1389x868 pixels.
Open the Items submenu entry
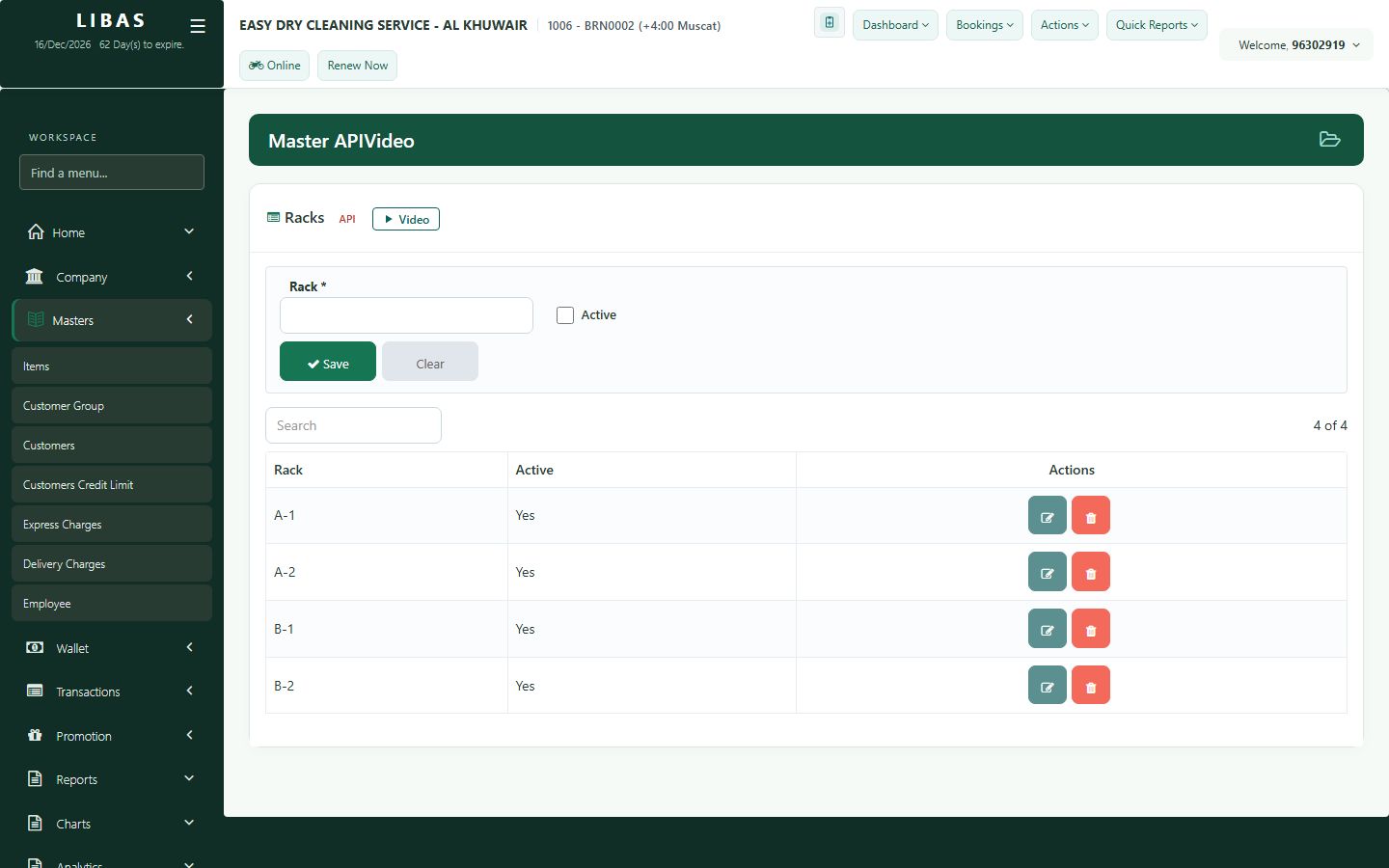point(112,366)
